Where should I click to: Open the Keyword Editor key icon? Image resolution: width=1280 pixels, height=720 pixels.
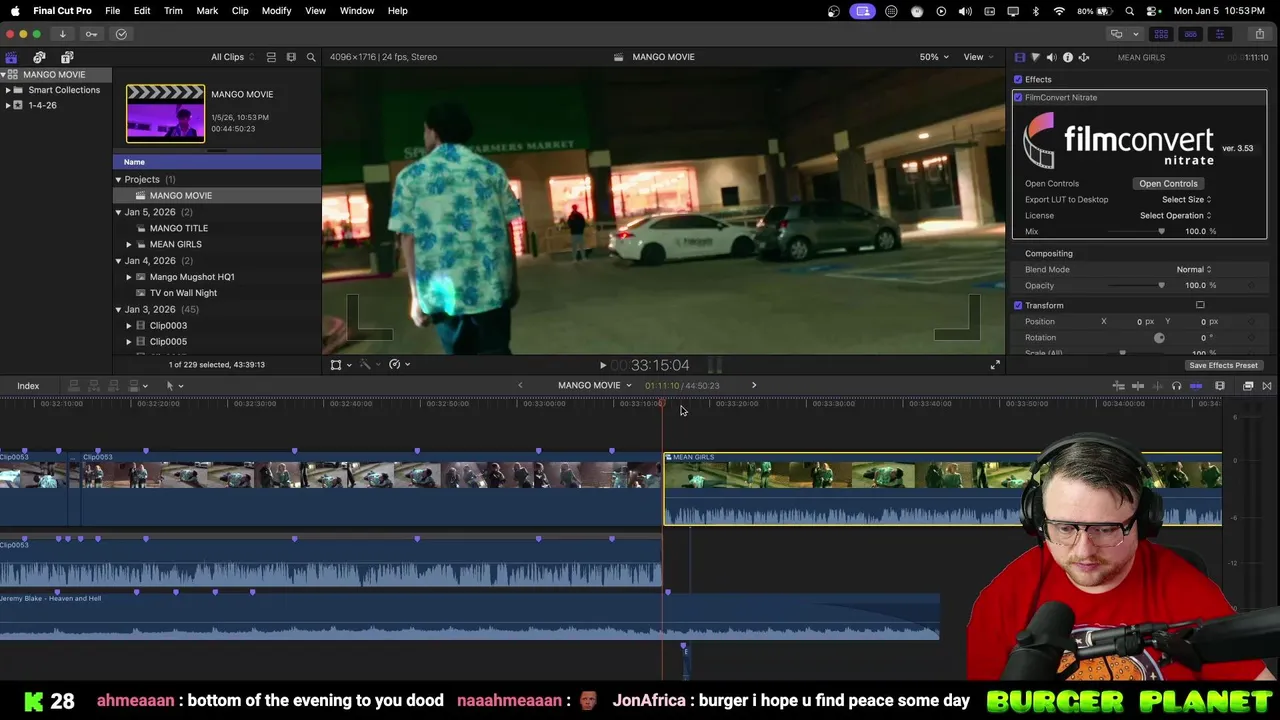coord(91,34)
